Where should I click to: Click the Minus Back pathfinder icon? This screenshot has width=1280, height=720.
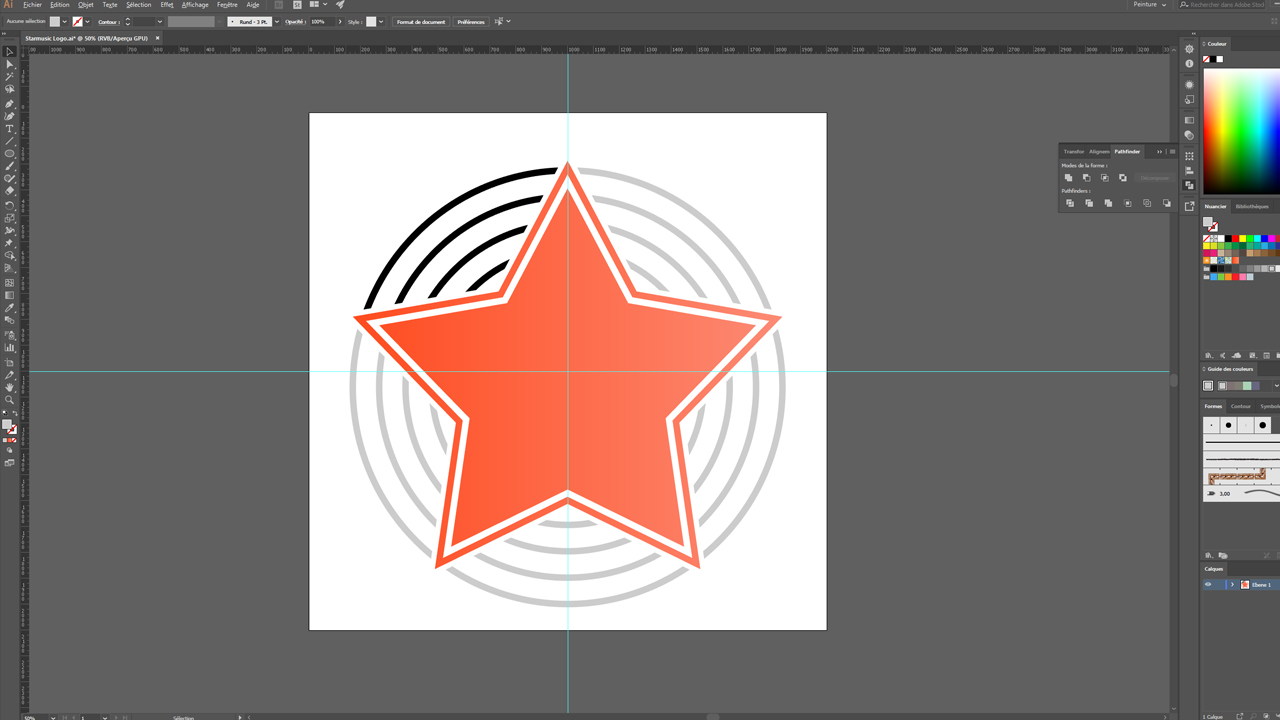(x=1166, y=203)
